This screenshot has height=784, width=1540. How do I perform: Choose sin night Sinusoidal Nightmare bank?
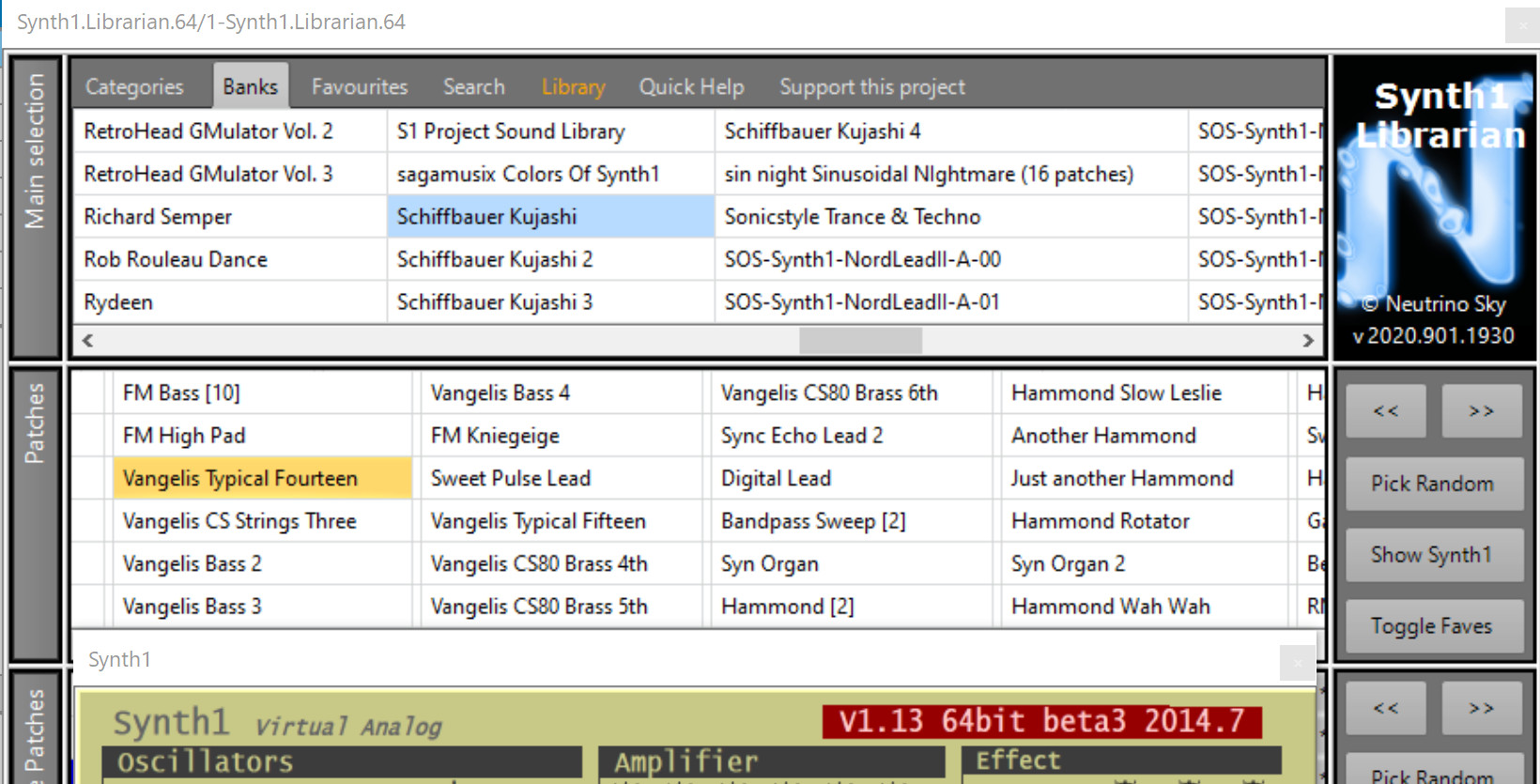pos(951,175)
